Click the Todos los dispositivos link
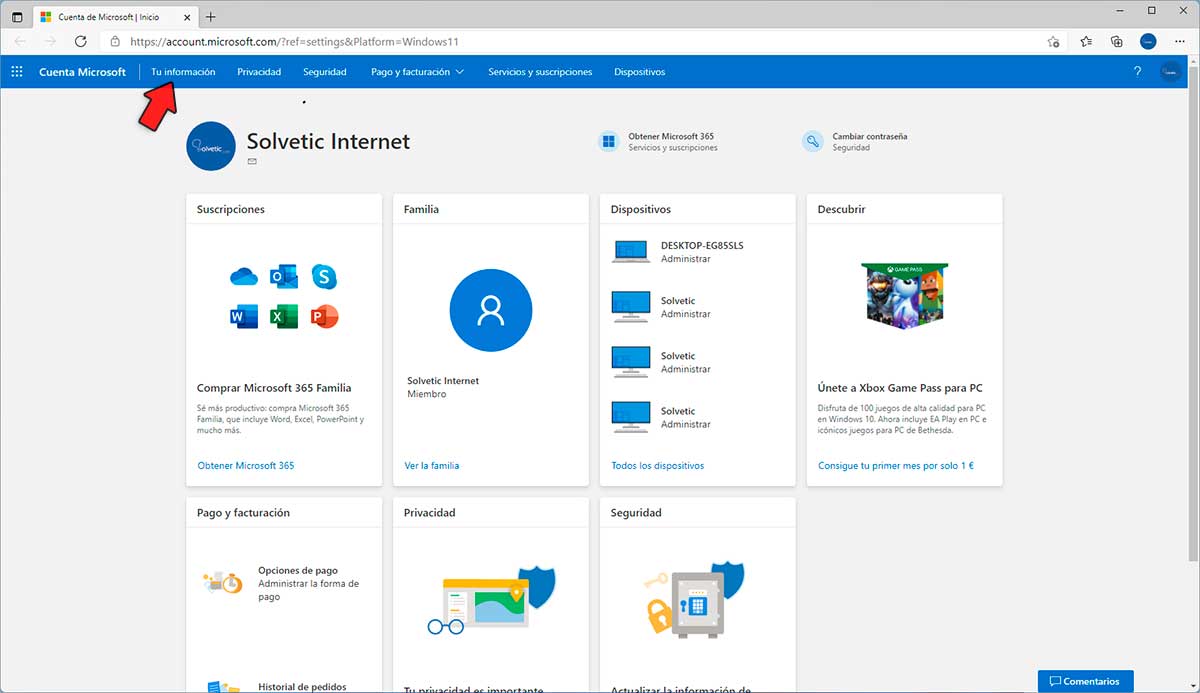 (658, 466)
